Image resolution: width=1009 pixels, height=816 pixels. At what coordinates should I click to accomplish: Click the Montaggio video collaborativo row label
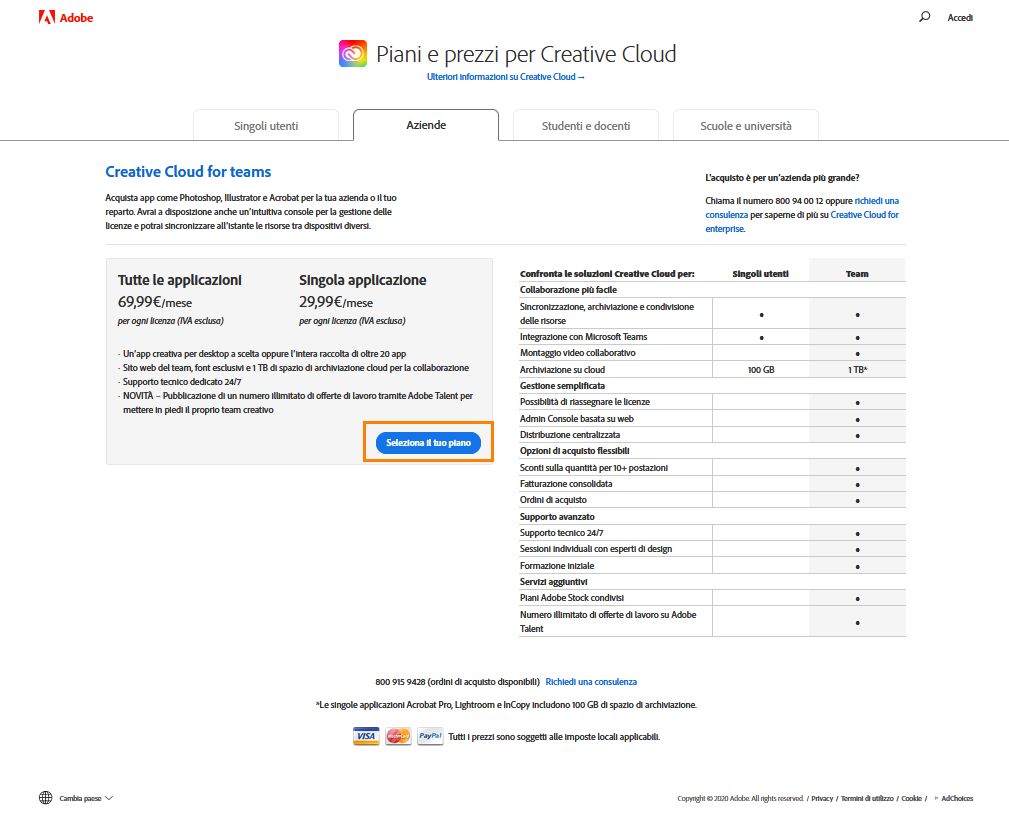point(577,353)
